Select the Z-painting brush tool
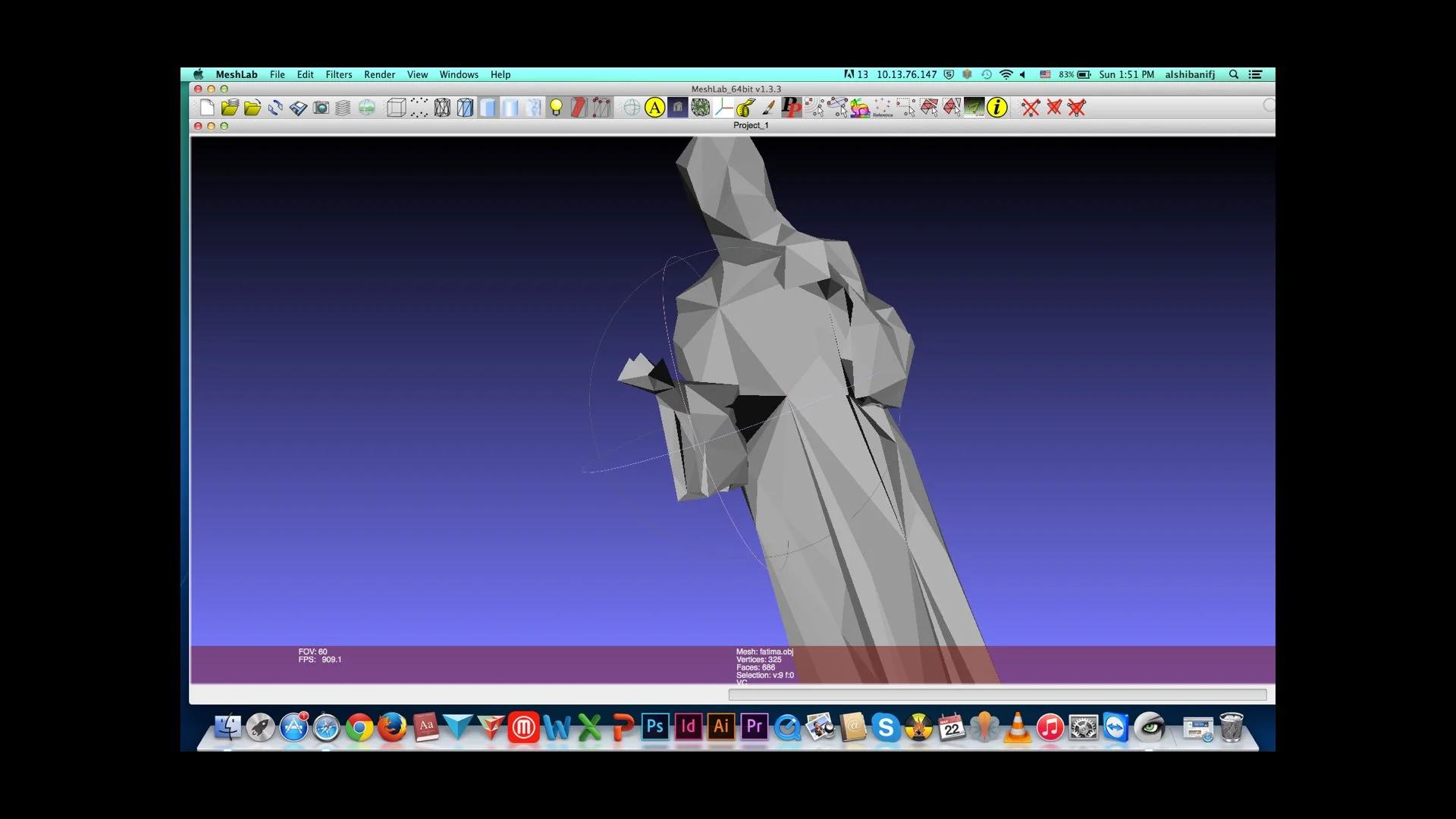Viewport: 1456px width, 819px height. coord(769,108)
